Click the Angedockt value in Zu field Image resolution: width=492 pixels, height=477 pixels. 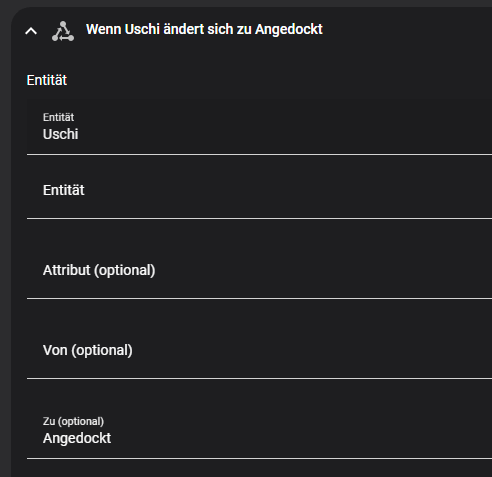pyautogui.click(x=77, y=438)
